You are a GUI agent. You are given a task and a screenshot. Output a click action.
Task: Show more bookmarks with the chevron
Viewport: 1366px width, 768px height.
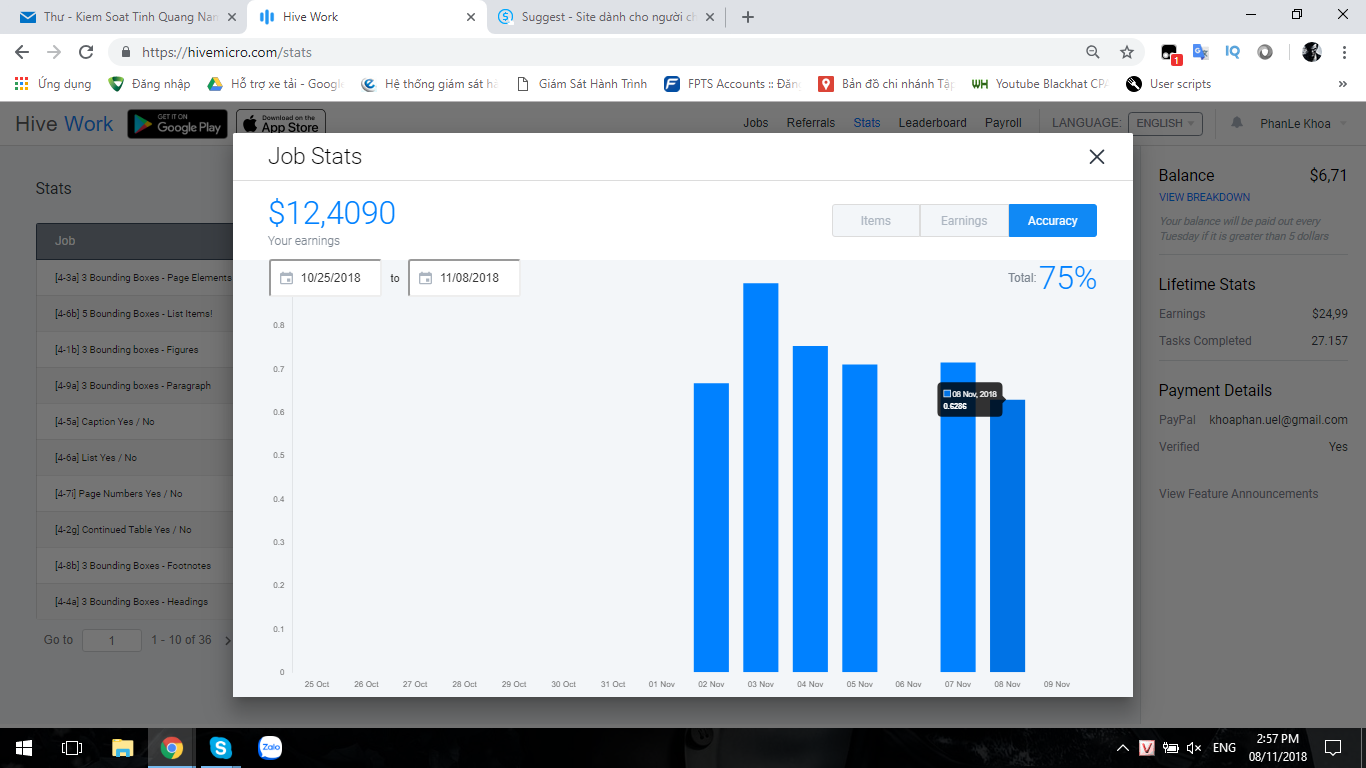1343,84
